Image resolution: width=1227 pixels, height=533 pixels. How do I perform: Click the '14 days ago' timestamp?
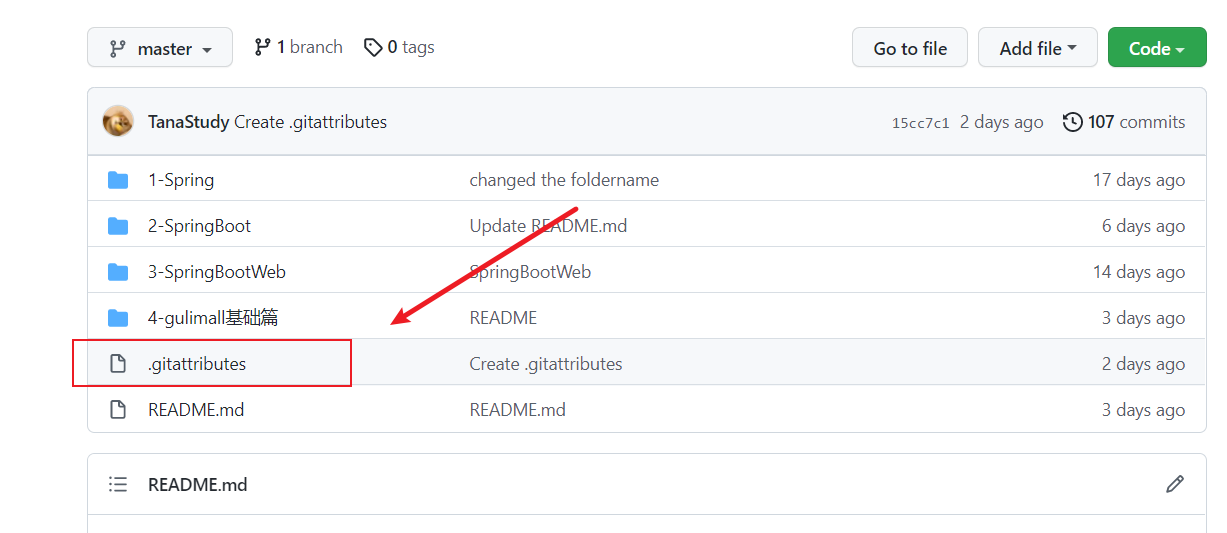click(x=1139, y=272)
